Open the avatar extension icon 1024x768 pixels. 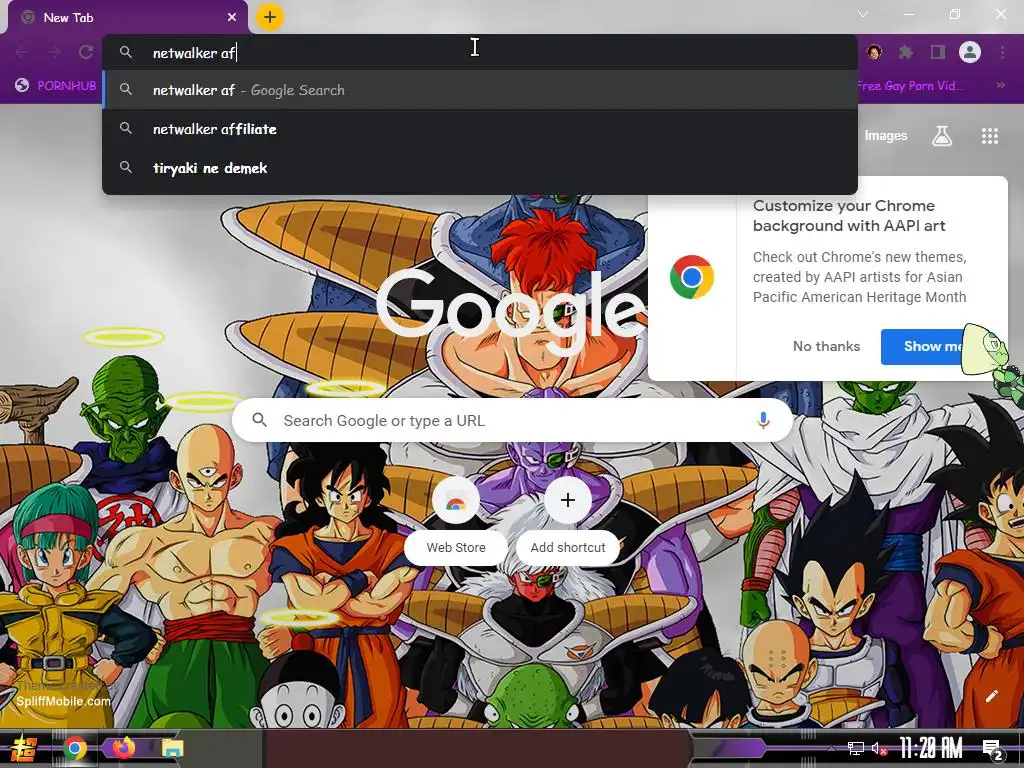click(x=874, y=52)
